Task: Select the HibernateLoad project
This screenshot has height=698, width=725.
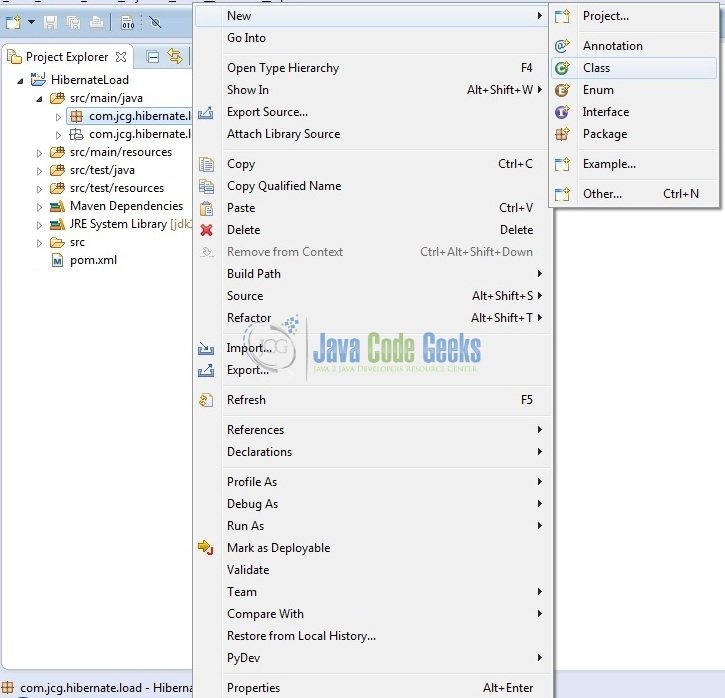Action: click(90, 80)
